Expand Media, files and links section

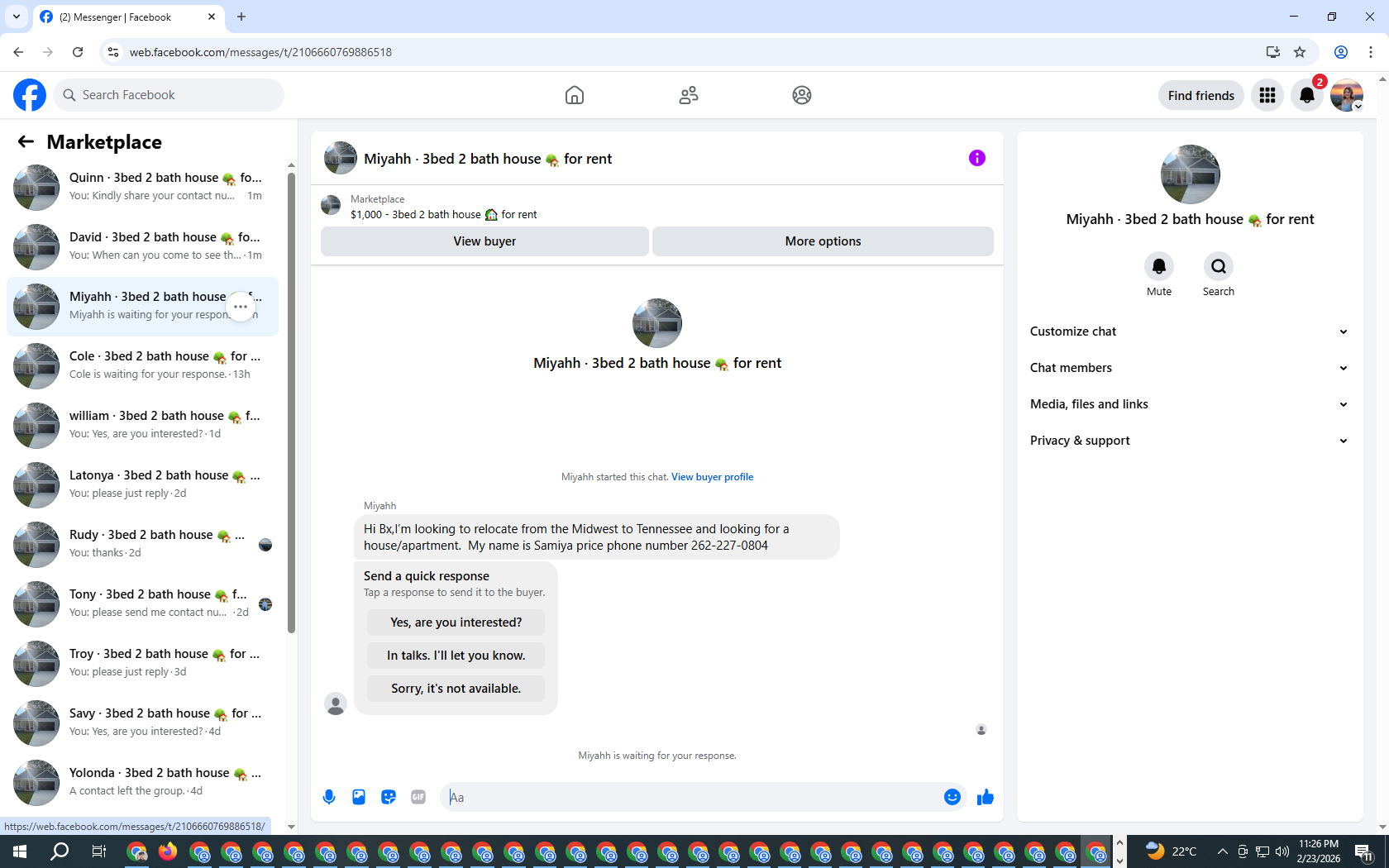[x=1190, y=404]
